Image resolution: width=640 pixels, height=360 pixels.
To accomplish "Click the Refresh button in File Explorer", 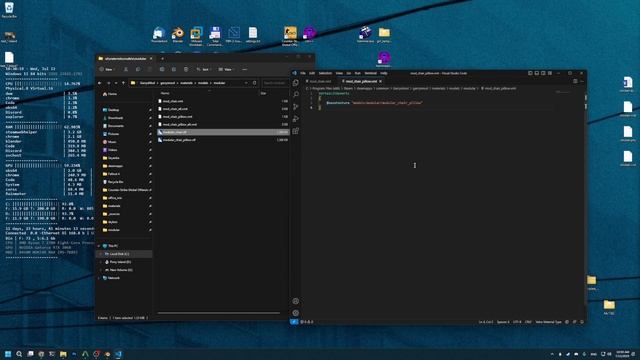I will click(254, 83).
